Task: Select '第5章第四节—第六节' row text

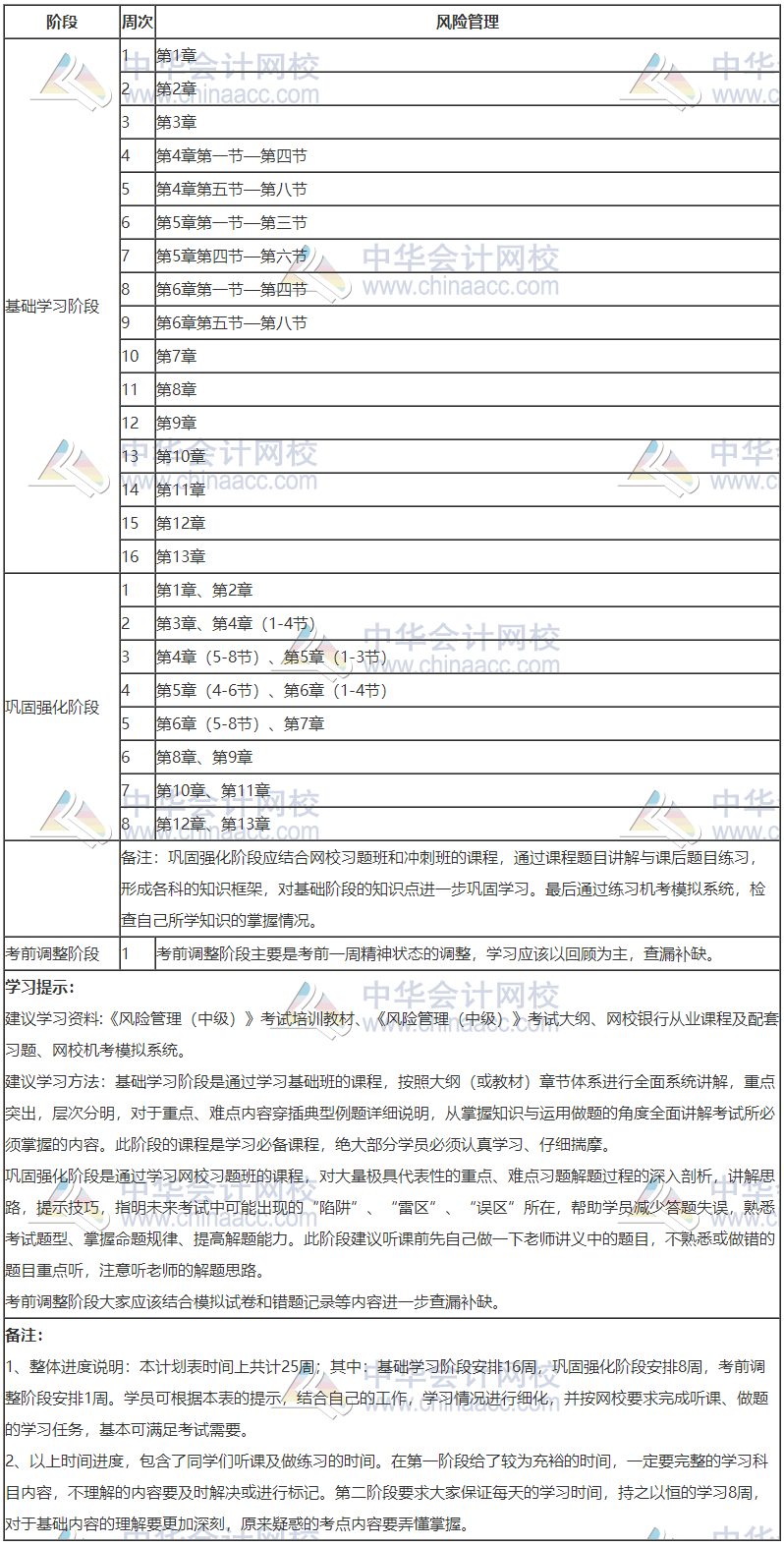Action: 232,257
